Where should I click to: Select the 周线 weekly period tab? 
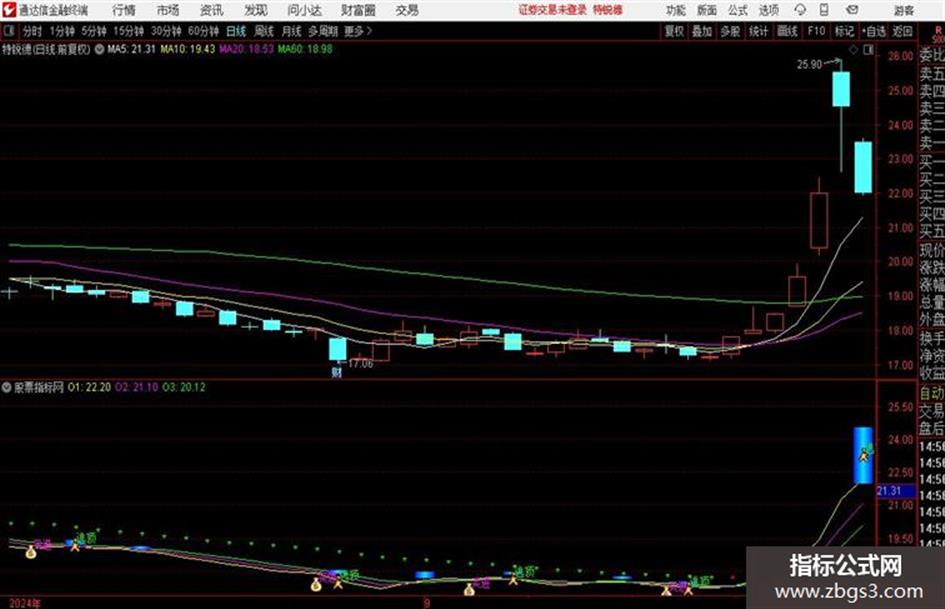[264, 31]
